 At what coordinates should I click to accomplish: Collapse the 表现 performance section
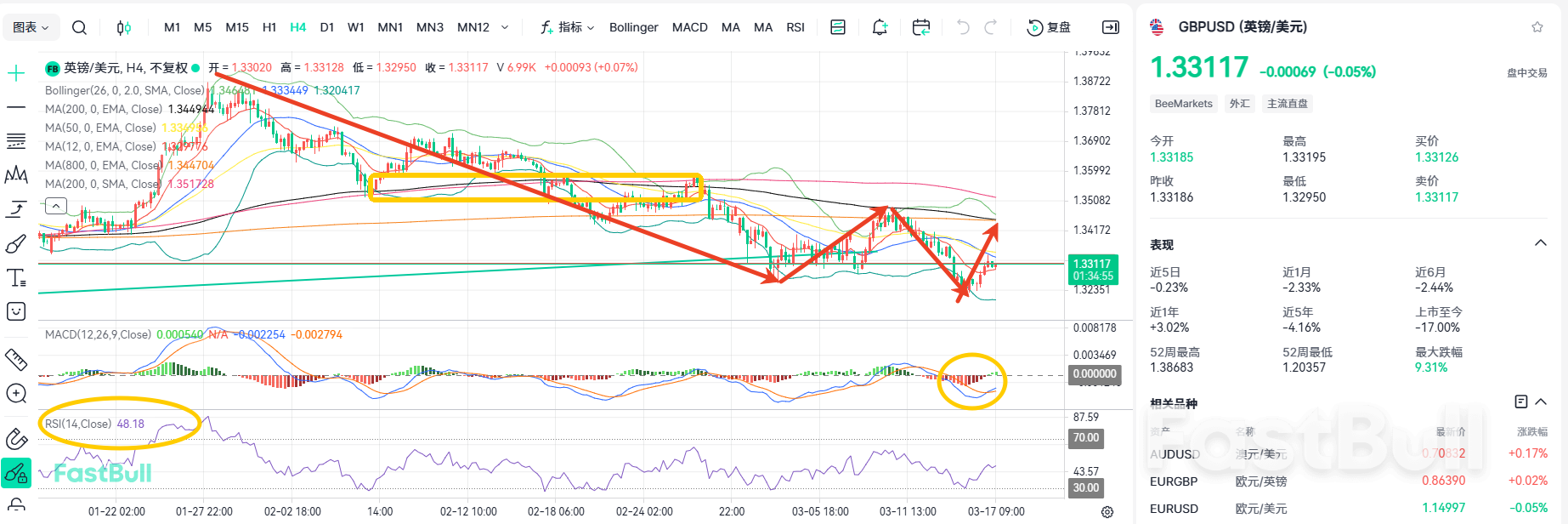[x=1540, y=244]
